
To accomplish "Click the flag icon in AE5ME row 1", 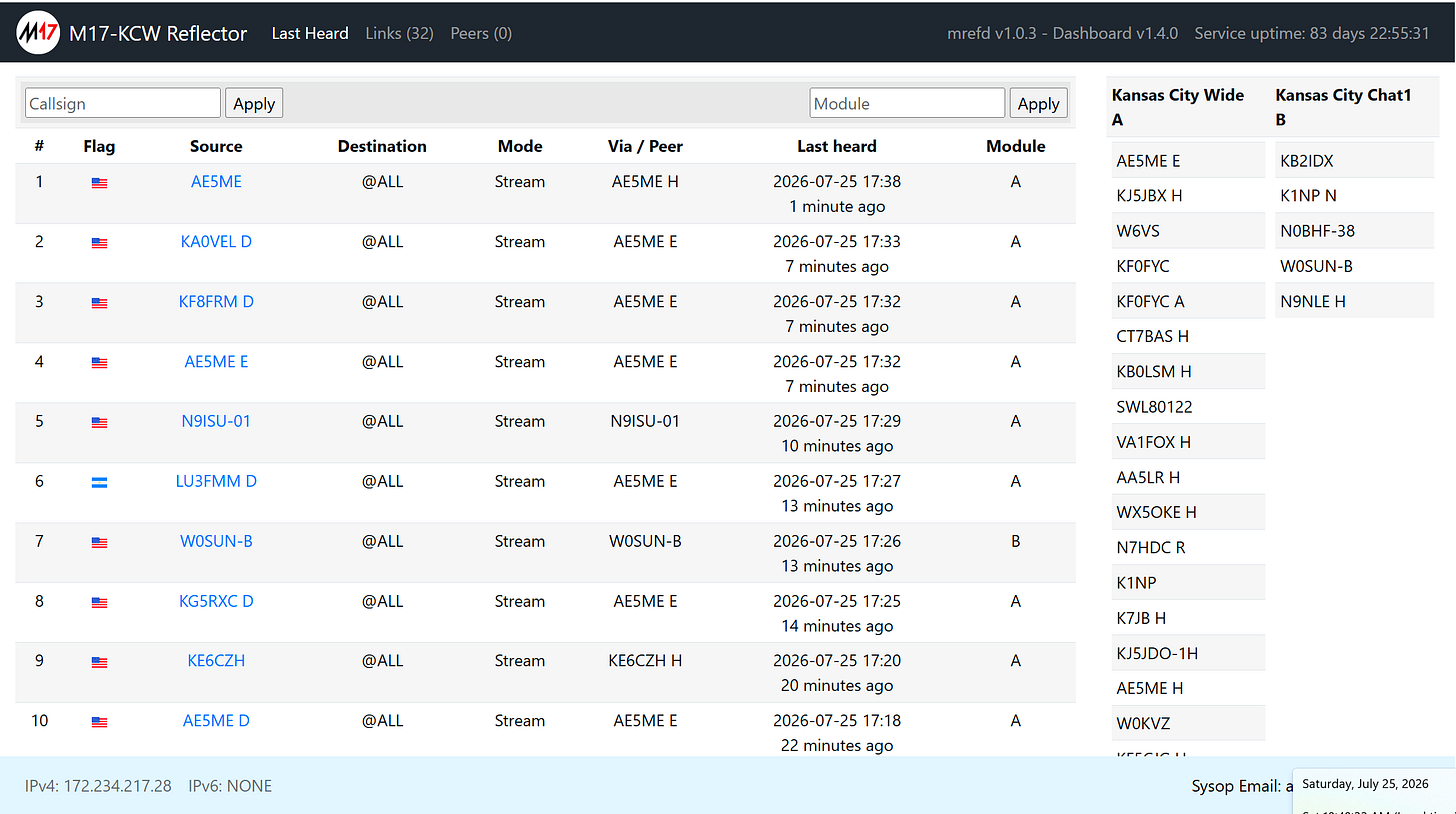I will [99, 183].
